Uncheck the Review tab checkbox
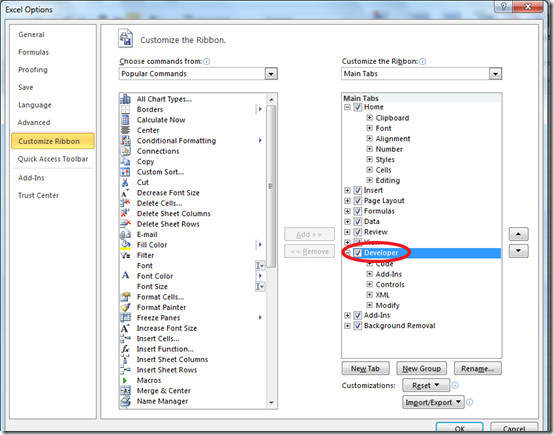The height and width of the screenshot is (435, 554). pyautogui.click(x=358, y=232)
